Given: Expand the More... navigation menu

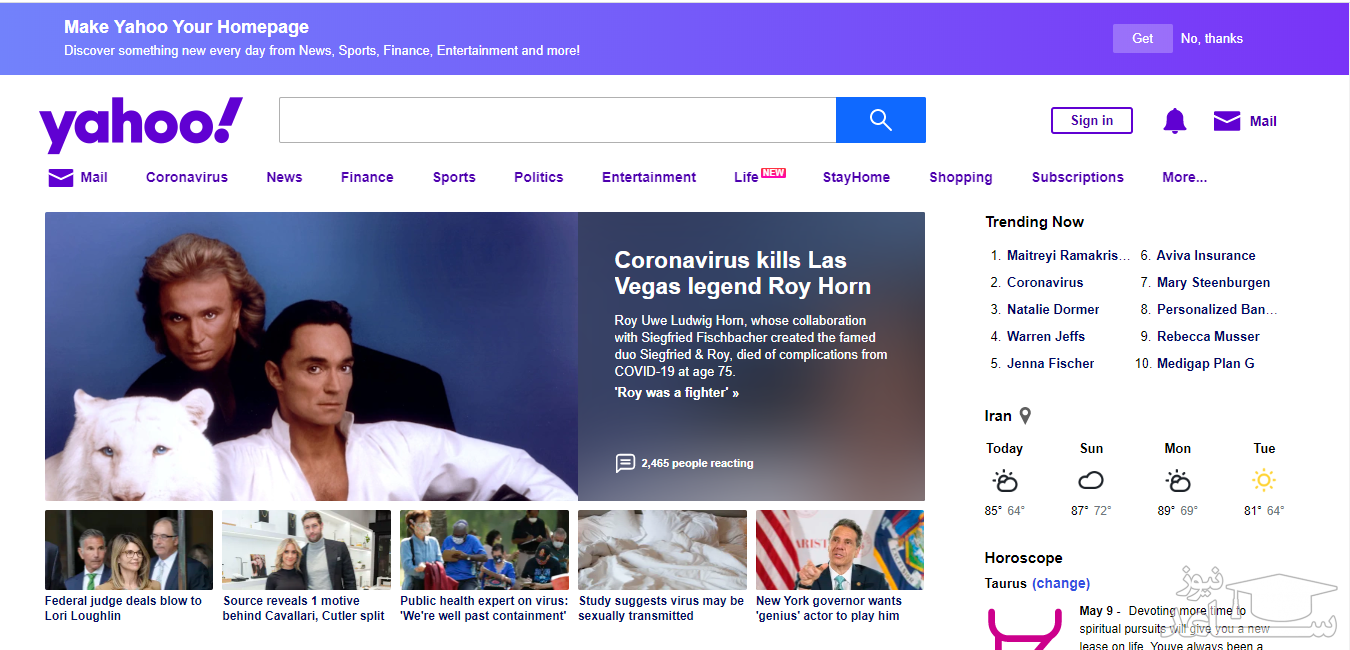Looking at the screenshot, I should pyautogui.click(x=1184, y=177).
